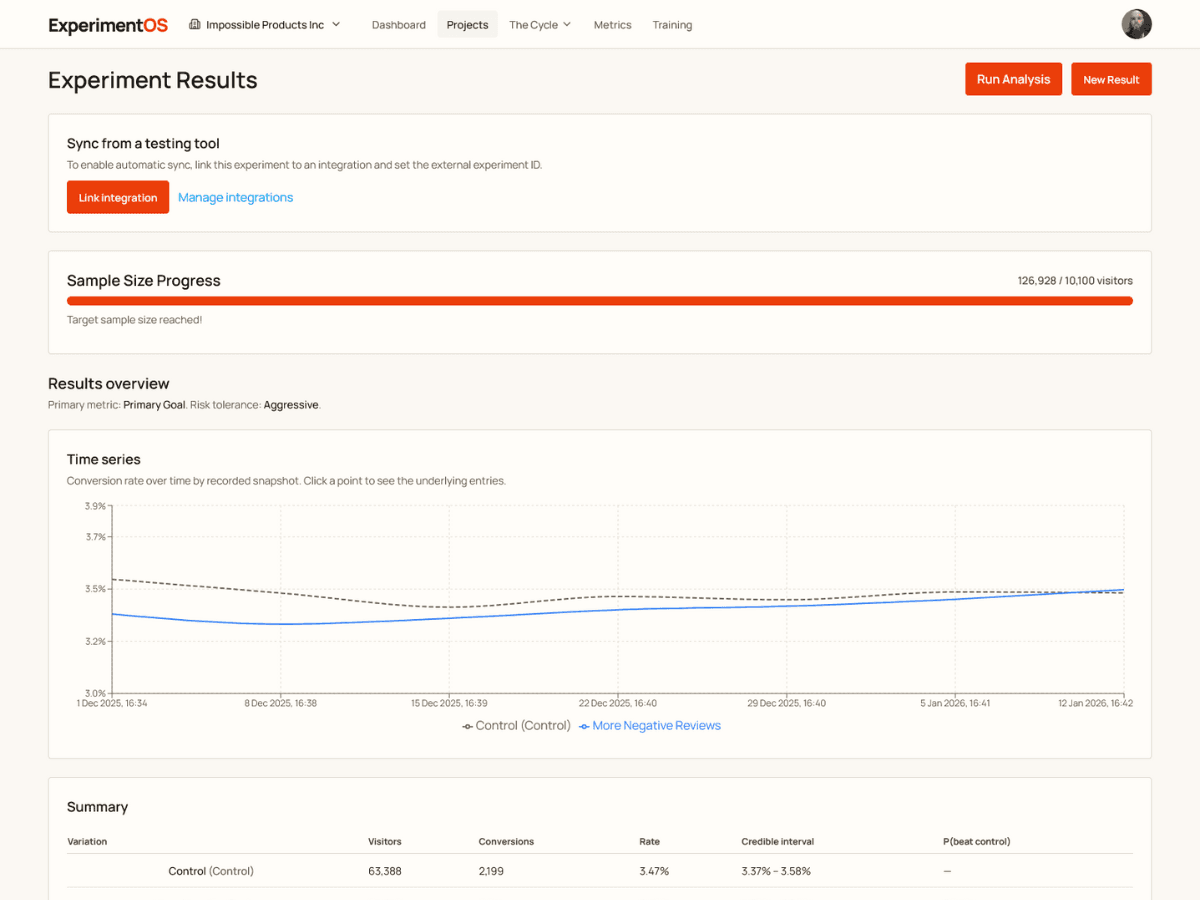
Task: Click the Run Analysis button
Action: click(x=1013, y=79)
